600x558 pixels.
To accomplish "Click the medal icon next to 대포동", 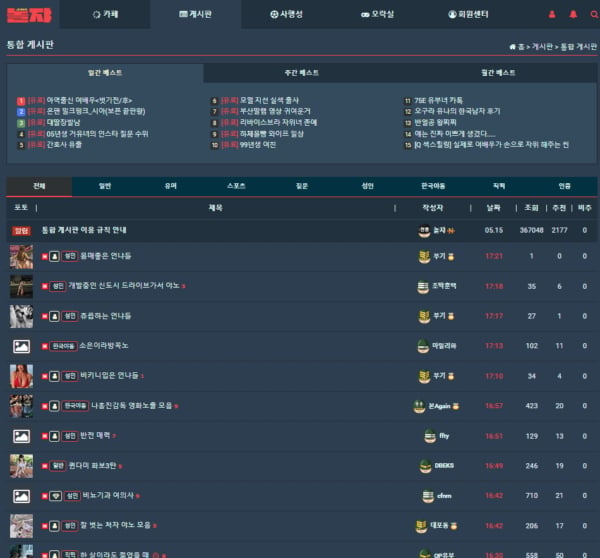I will click(453, 526).
